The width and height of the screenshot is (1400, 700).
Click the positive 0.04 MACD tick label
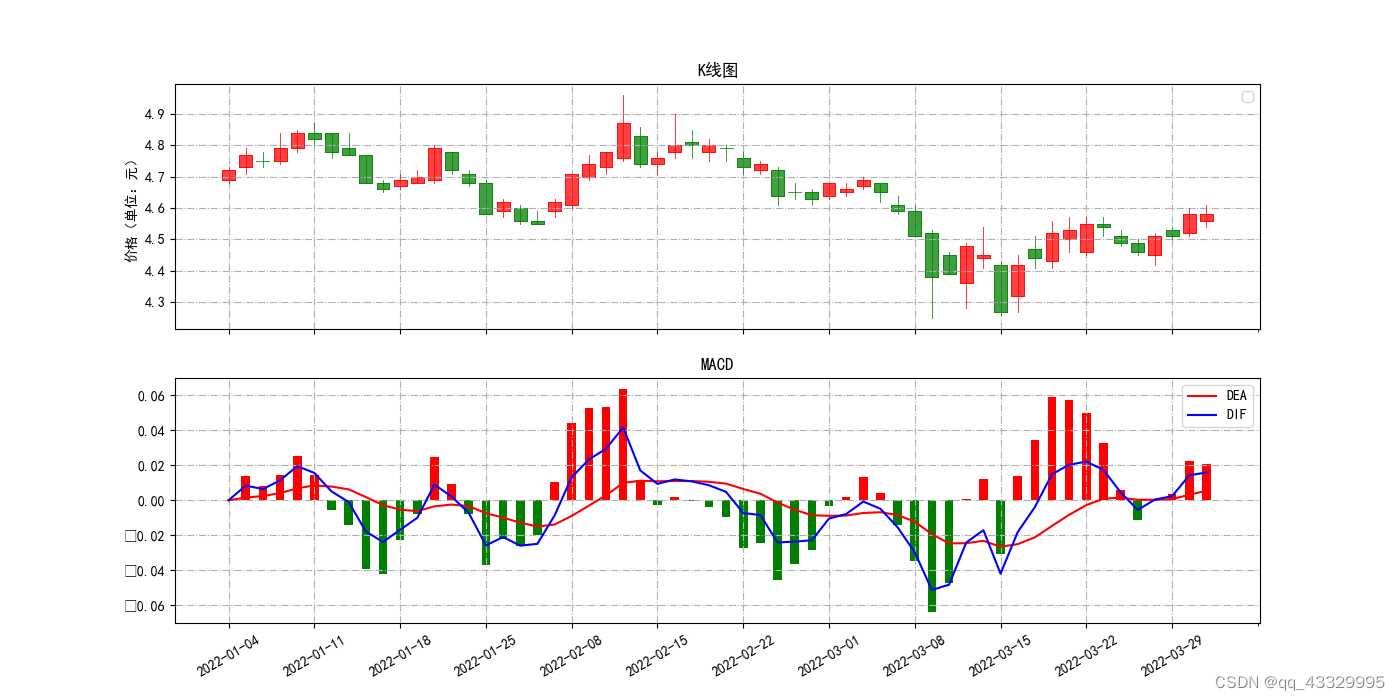152,431
